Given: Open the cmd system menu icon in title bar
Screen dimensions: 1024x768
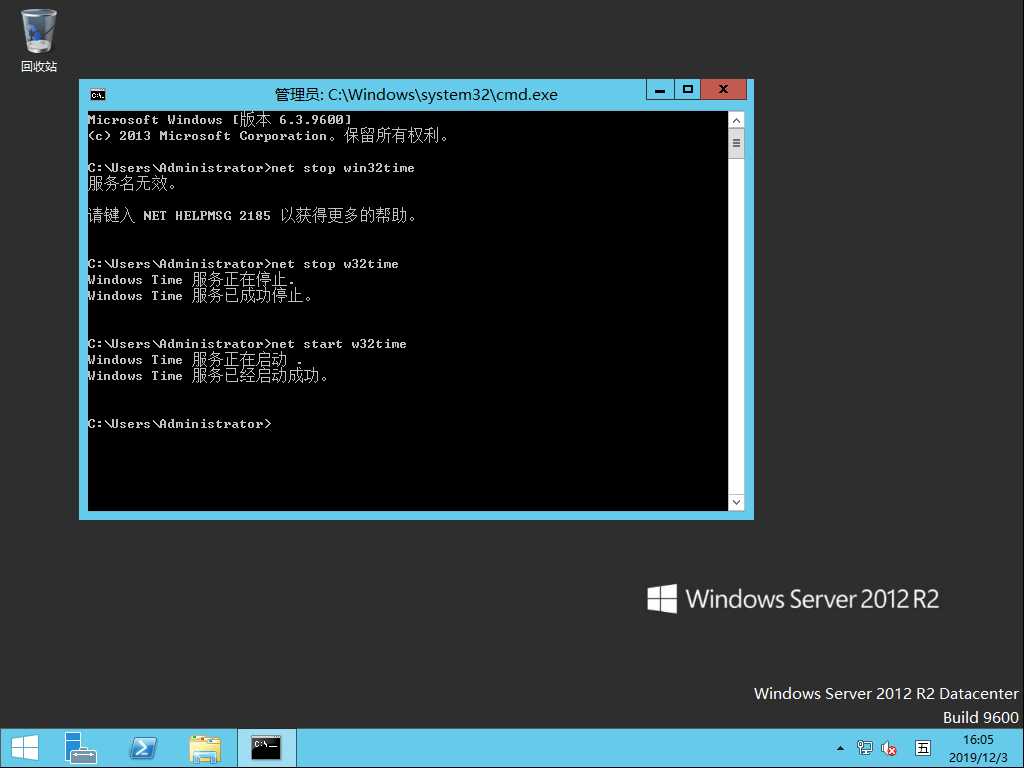Looking at the screenshot, I should tap(98, 95).
